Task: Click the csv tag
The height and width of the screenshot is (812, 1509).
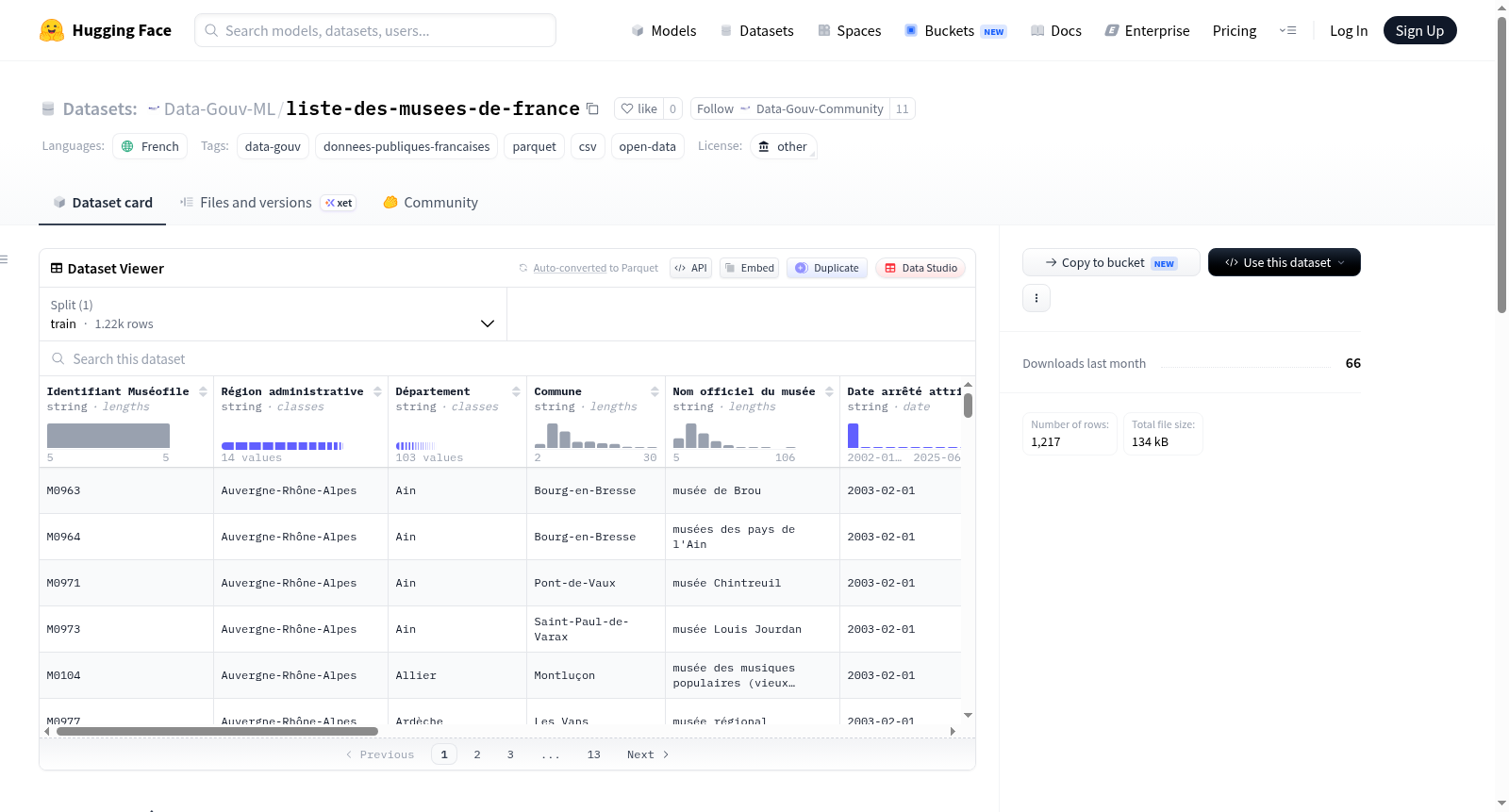Action: pyautogui.click(x=588, y=146)
